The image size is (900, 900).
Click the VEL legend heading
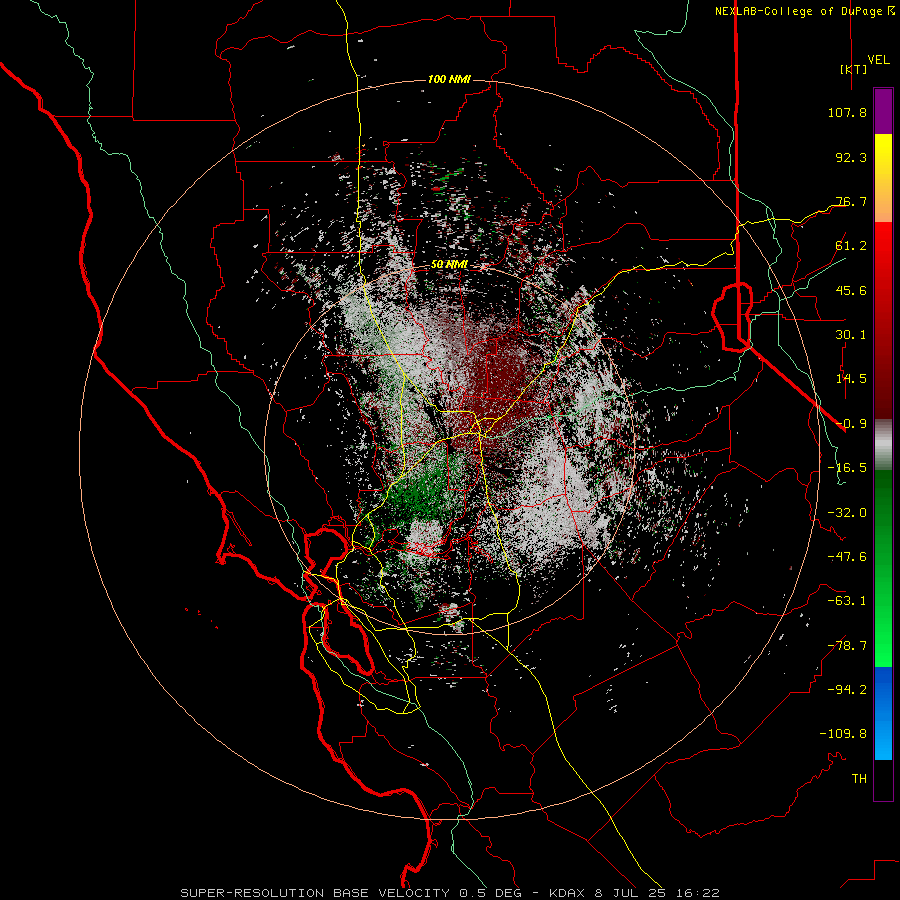click(878, 60)
